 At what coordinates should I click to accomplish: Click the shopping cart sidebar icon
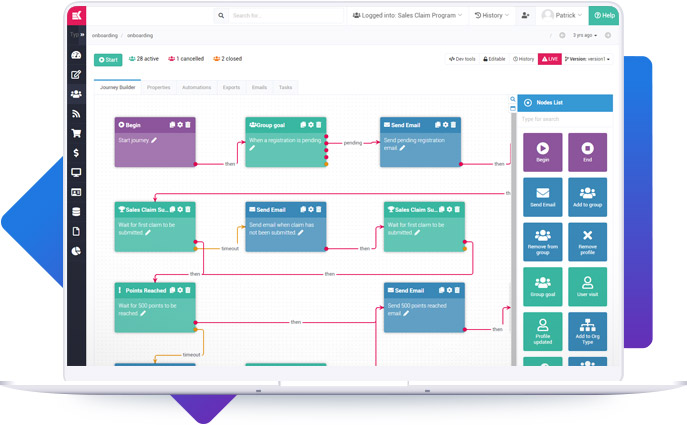(76, 133)
